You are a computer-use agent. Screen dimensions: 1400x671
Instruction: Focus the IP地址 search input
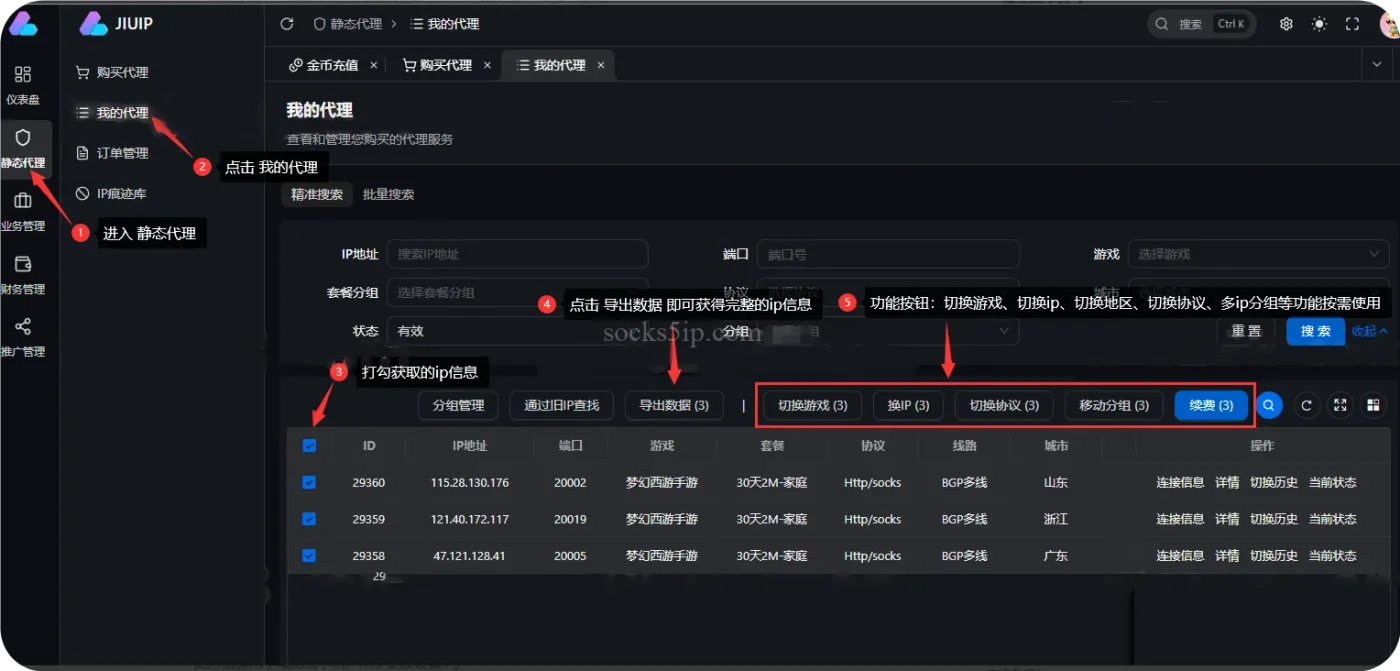(x=517, y=254)
